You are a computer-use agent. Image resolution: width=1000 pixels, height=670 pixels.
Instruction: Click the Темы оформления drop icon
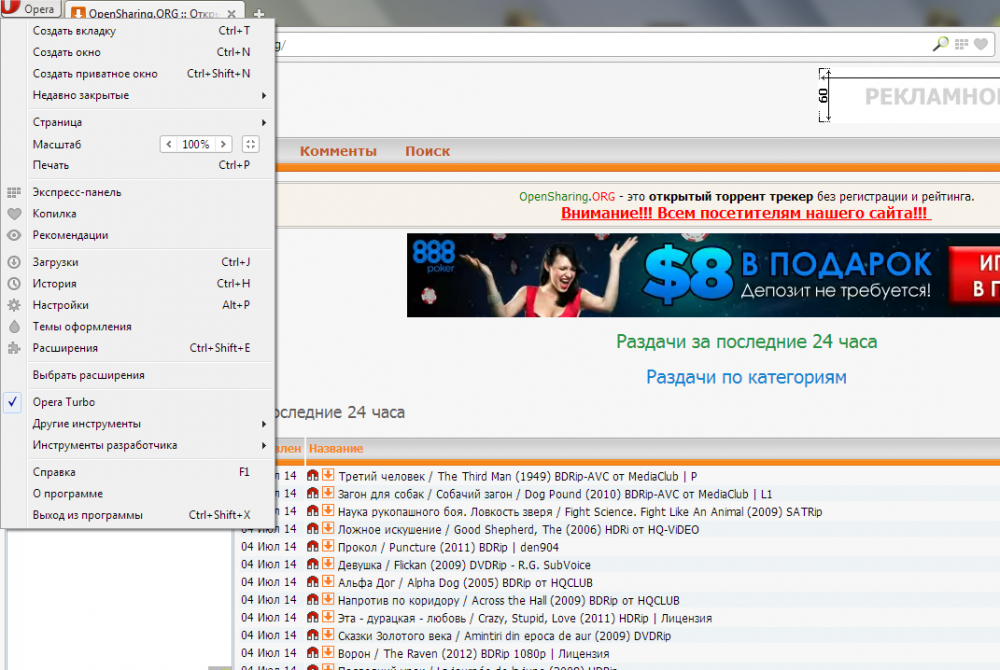pos(14,326)
